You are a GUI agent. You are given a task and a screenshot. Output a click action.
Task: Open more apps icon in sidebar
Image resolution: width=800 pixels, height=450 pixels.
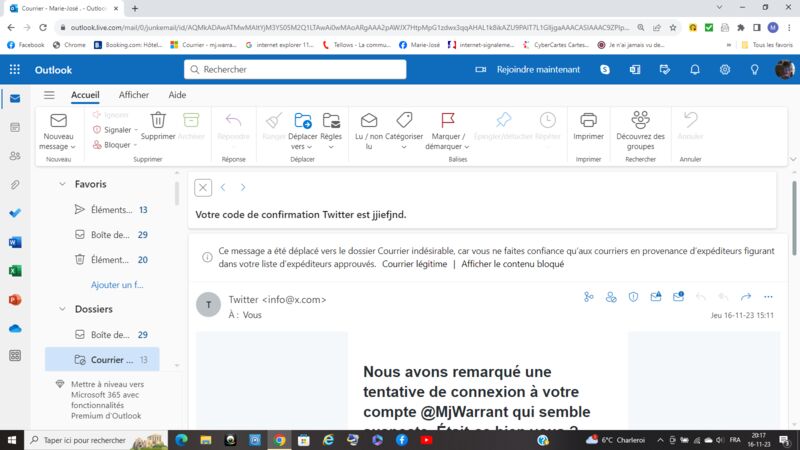[15, 356]
